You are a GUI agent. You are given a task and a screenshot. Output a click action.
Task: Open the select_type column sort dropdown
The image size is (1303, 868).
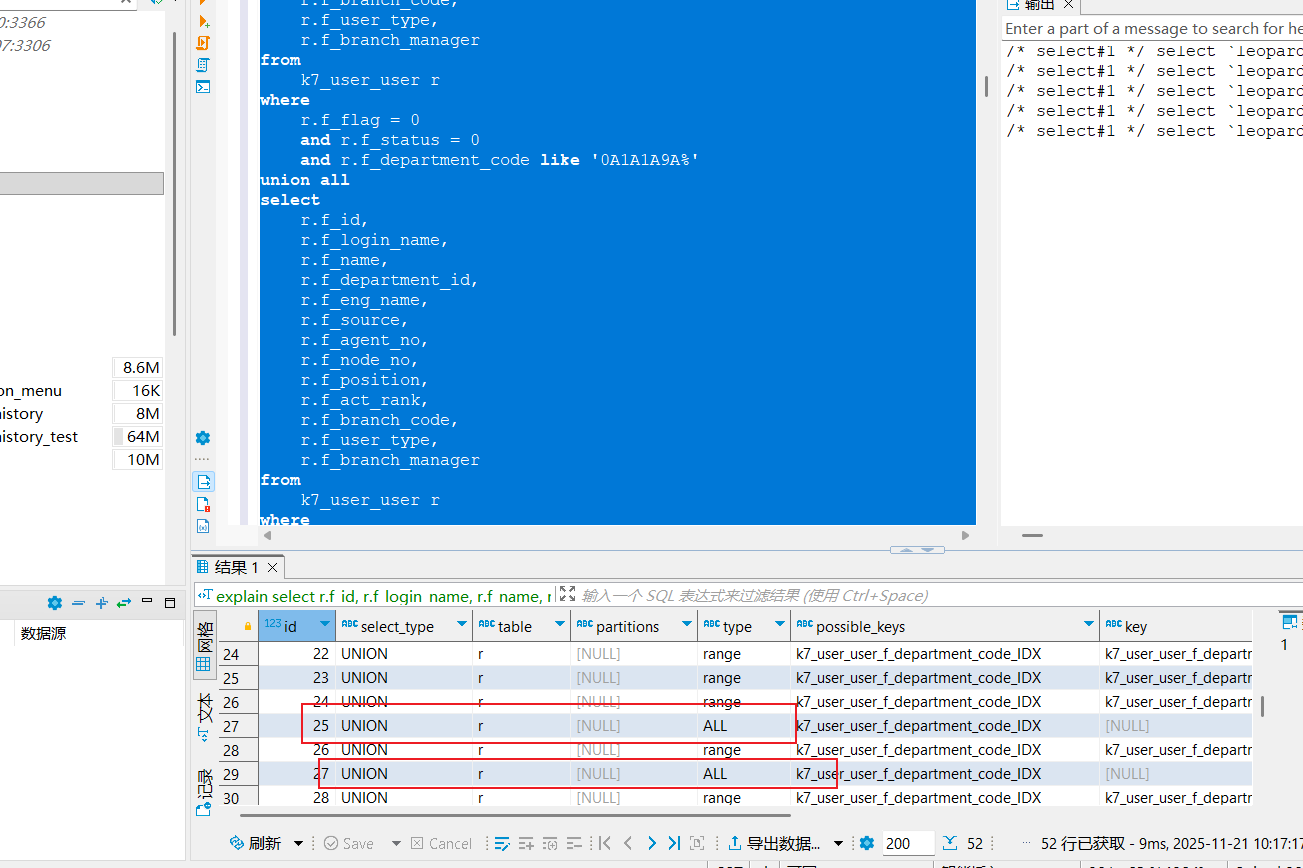[x=461, y=626]
